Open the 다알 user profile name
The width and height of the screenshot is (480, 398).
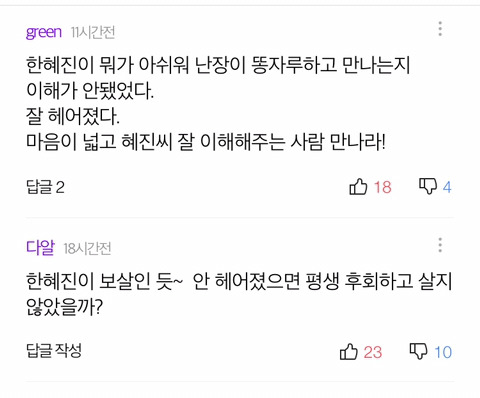pos(40,248)
